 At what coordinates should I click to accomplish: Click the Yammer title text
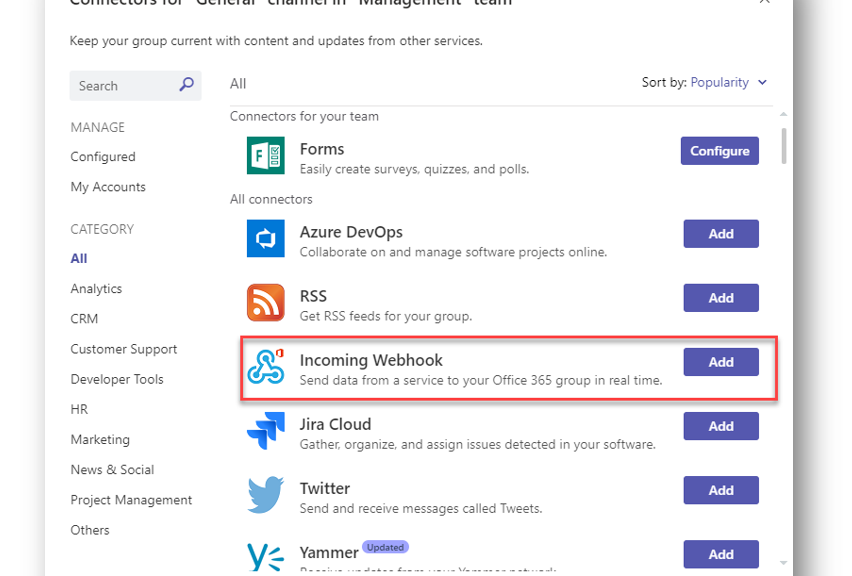click(329, 553)
